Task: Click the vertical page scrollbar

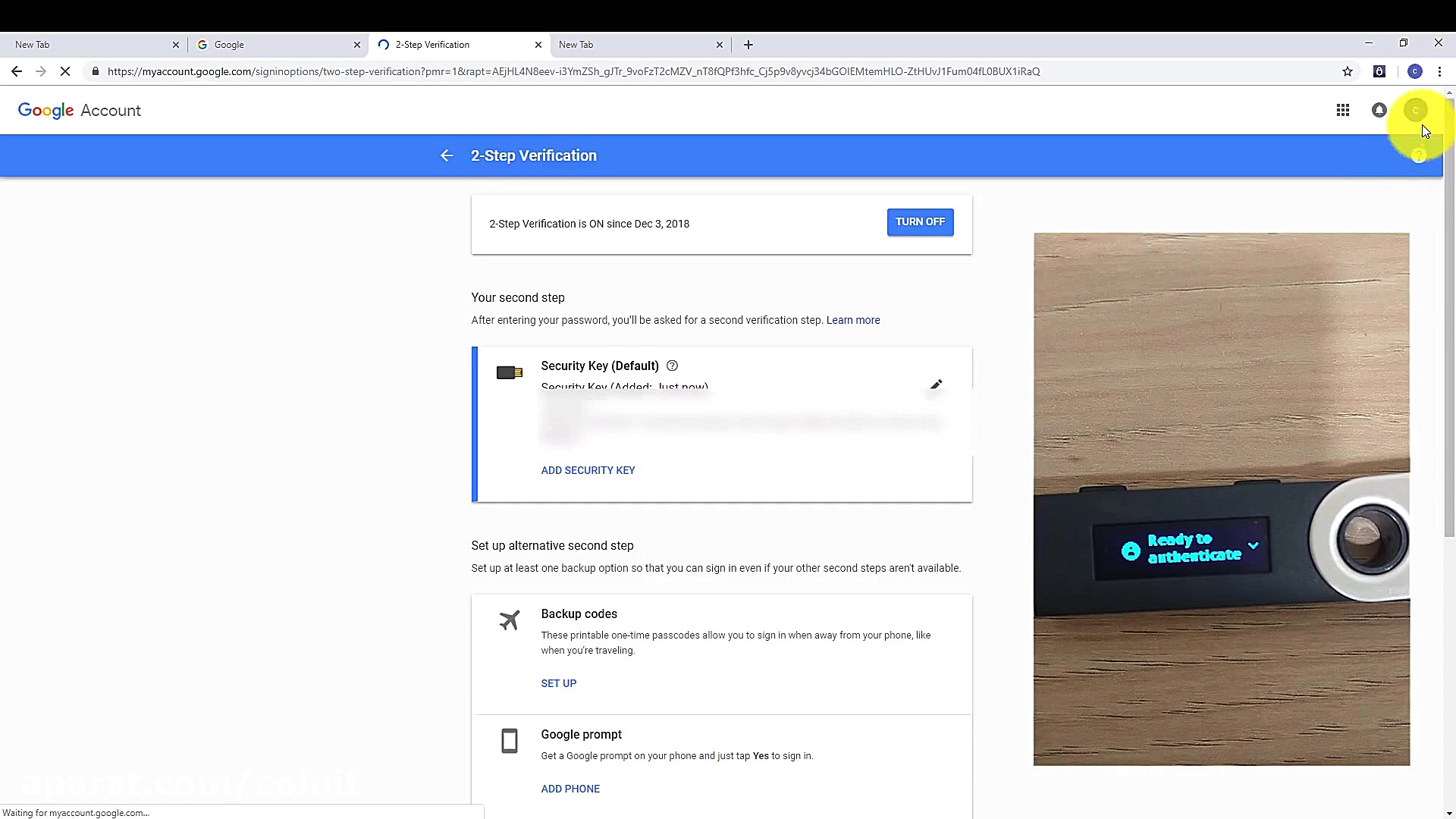Action: point(1449,318)
